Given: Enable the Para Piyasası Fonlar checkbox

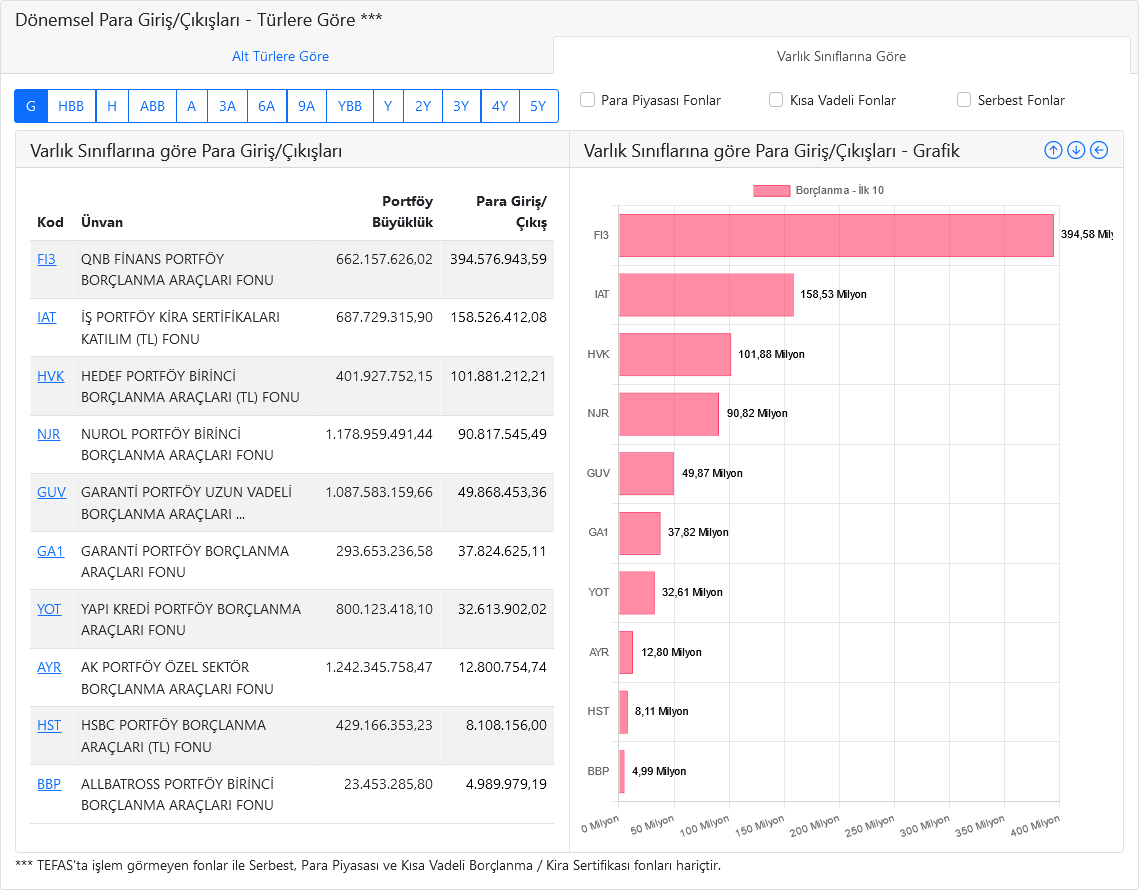Looking at the screenshot, I should tap(588, 100).
